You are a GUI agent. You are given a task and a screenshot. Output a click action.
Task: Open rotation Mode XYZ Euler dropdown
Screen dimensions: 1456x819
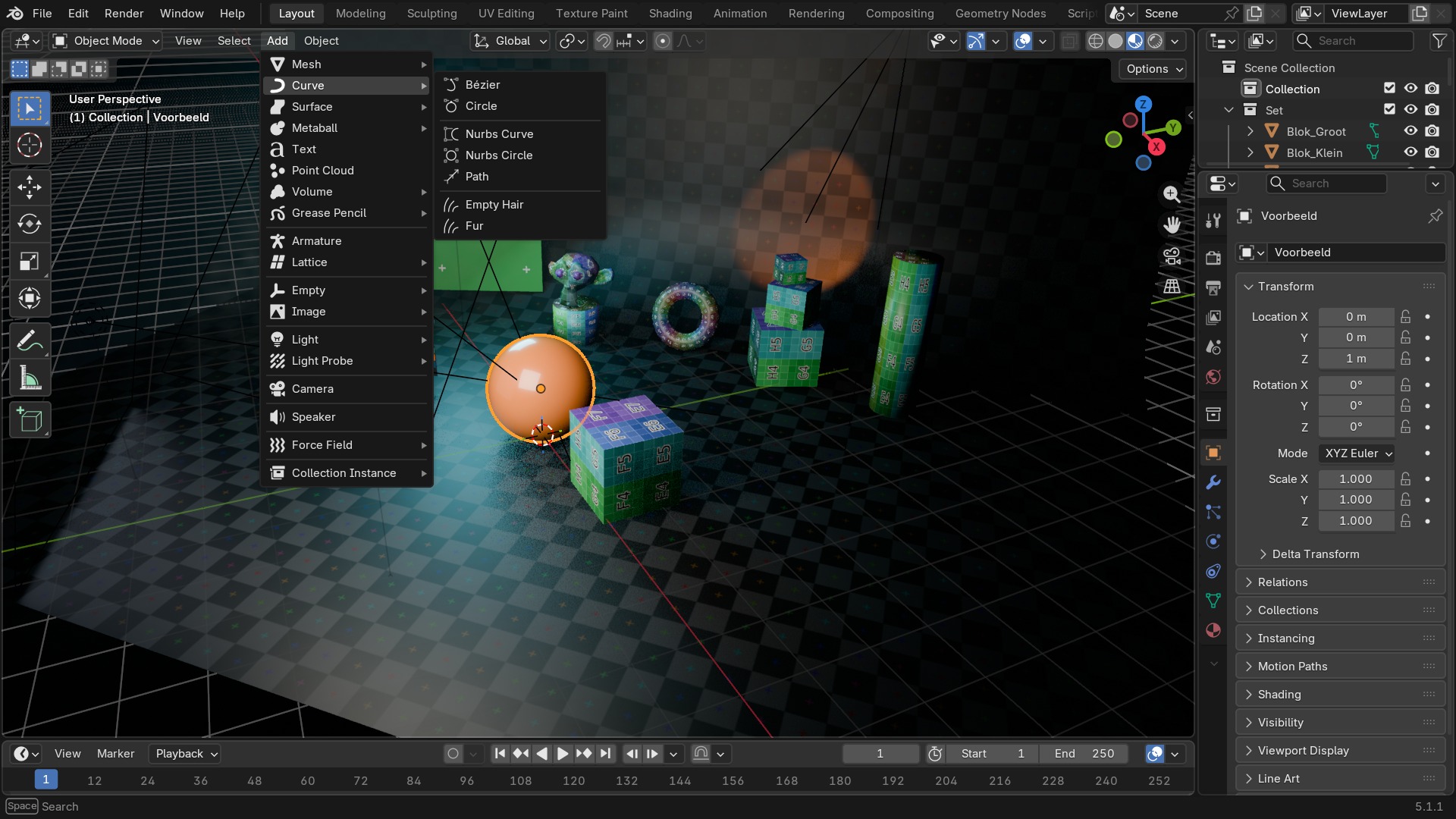pyautogui.click(x=1357, y=453)
